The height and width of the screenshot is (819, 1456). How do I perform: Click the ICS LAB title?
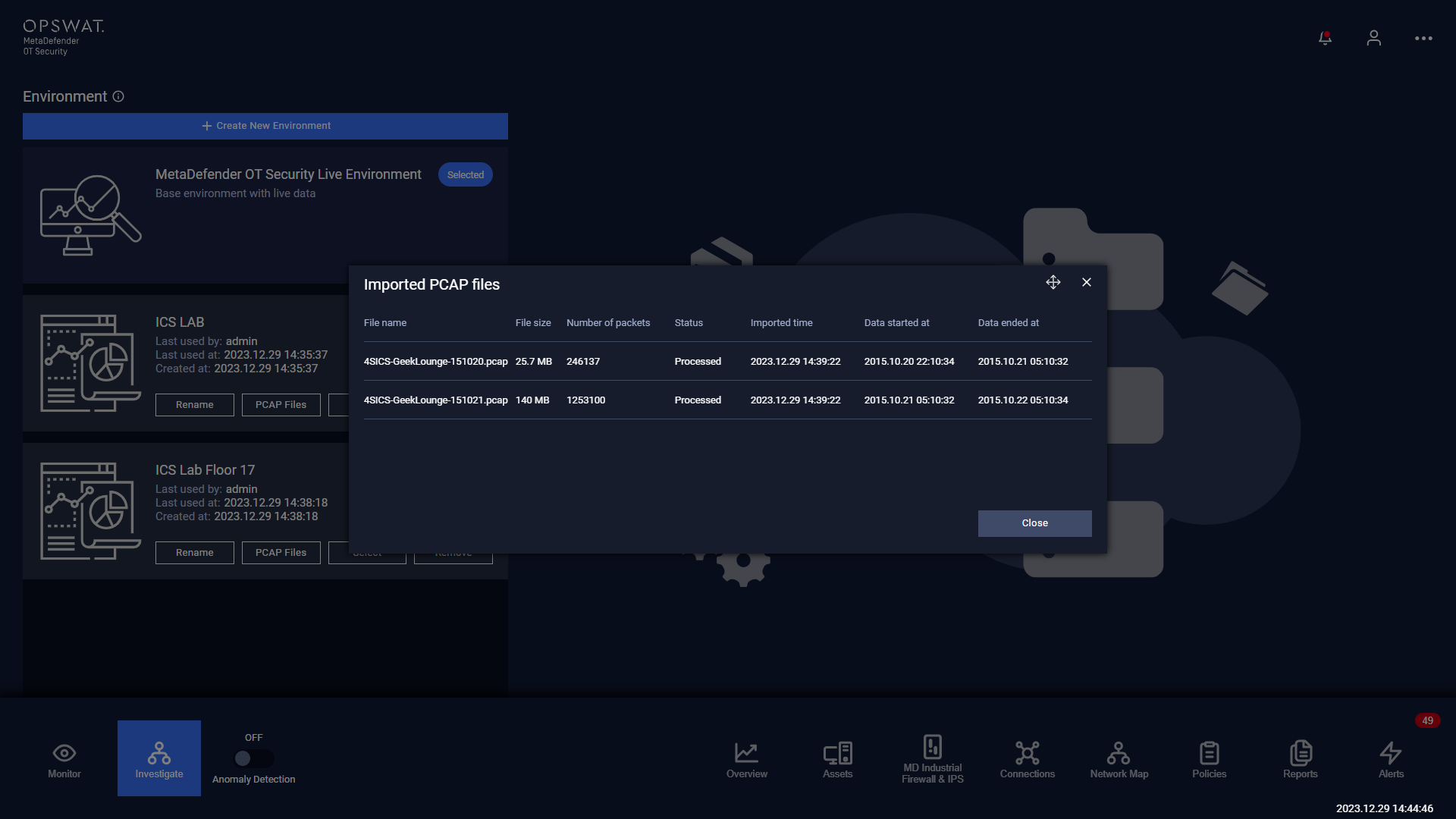pyautogui.click(x=180, y=322)
